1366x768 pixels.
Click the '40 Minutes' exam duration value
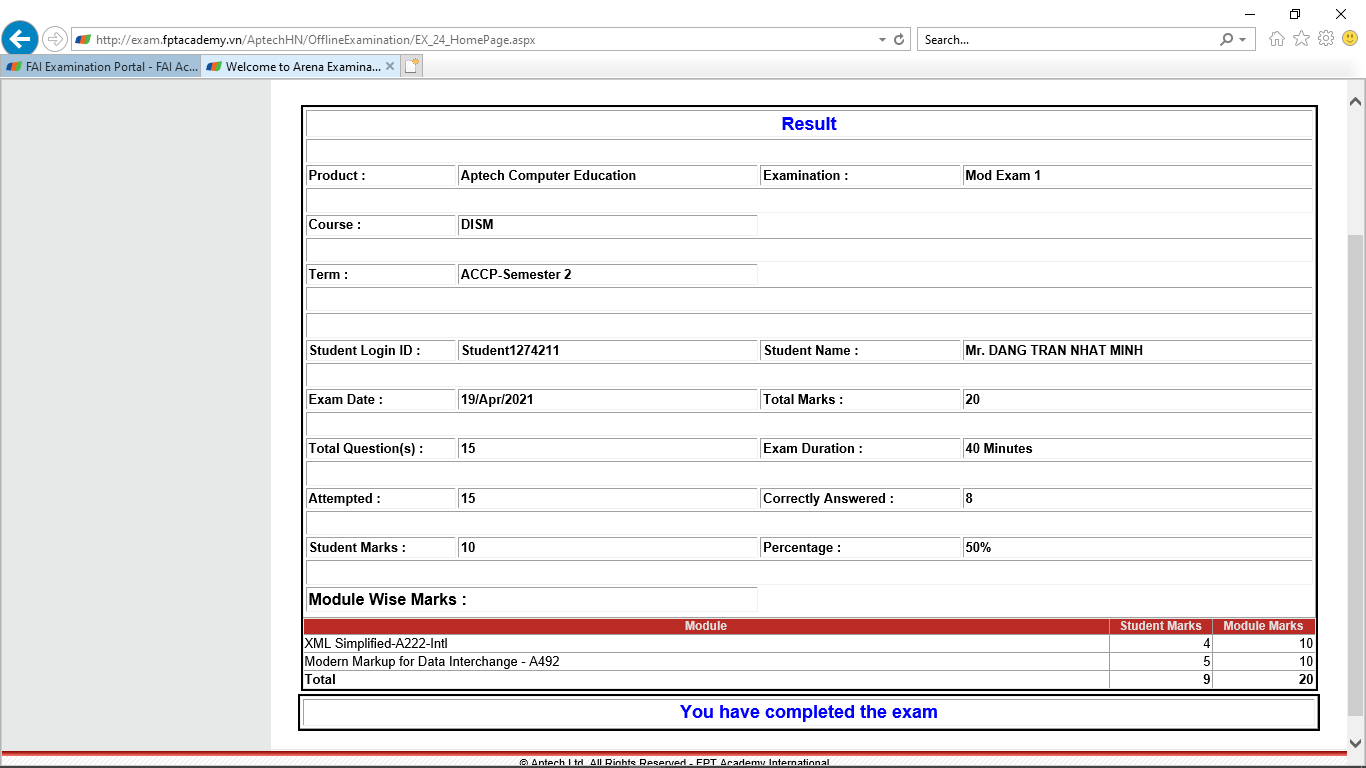click(x=999, y=448)
